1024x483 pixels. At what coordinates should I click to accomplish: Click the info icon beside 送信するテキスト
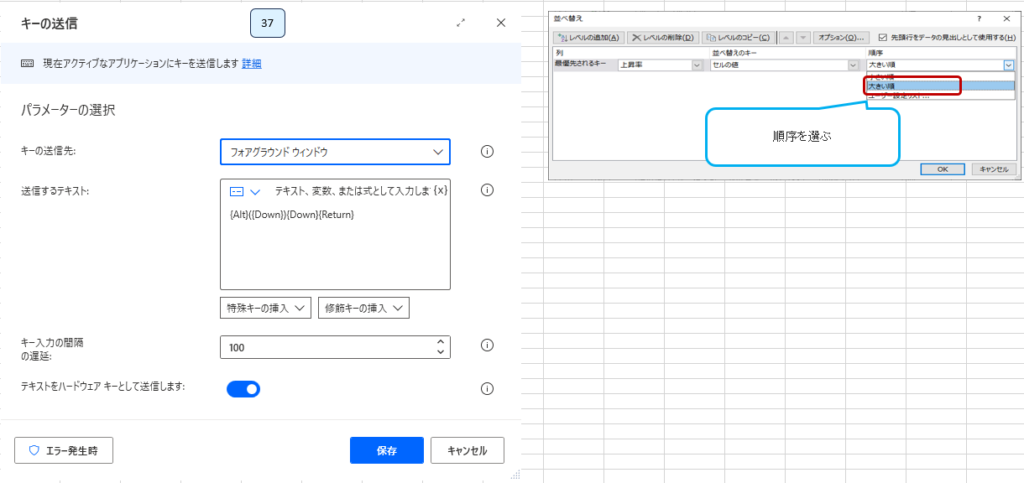488,190
